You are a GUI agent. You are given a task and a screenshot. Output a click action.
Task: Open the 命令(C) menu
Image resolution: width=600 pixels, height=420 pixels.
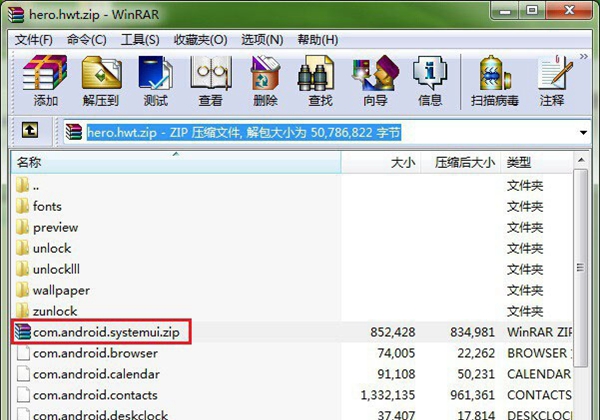86,40
